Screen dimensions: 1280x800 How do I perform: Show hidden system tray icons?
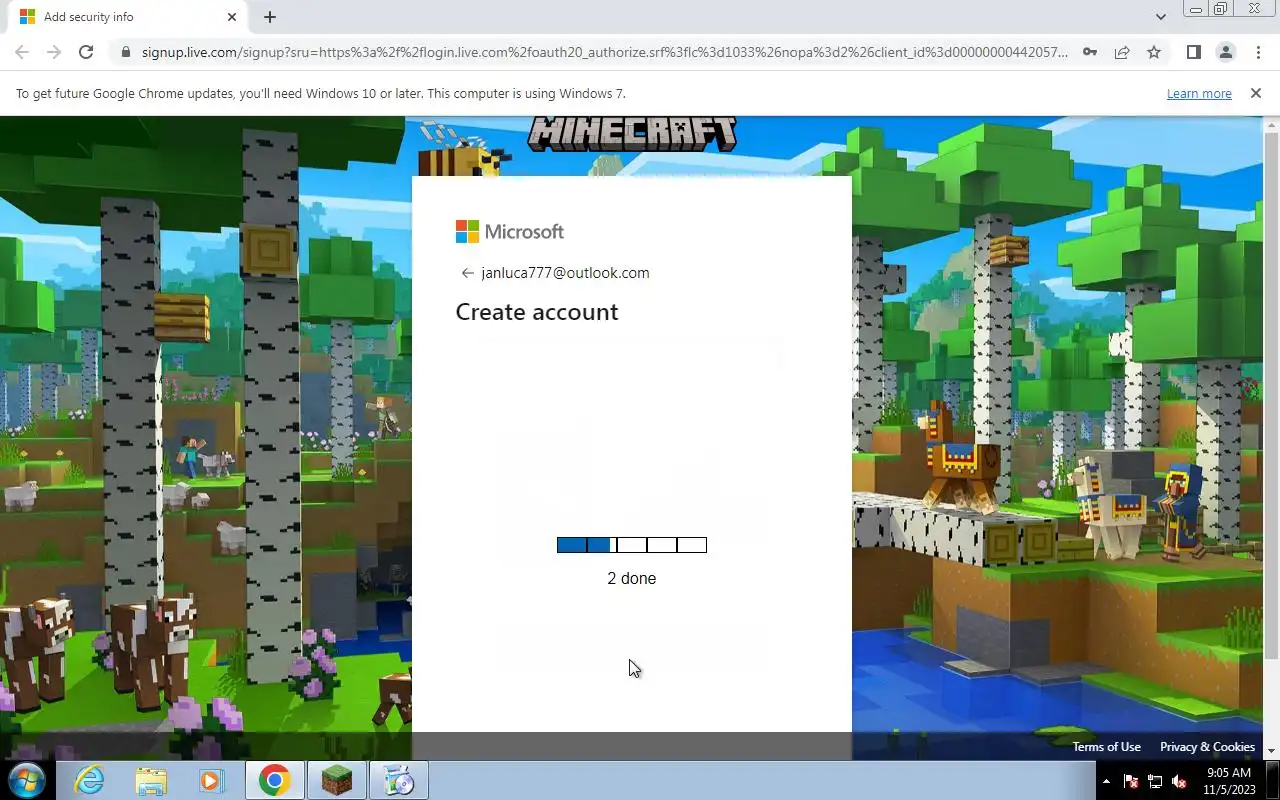pos(1106,781)
